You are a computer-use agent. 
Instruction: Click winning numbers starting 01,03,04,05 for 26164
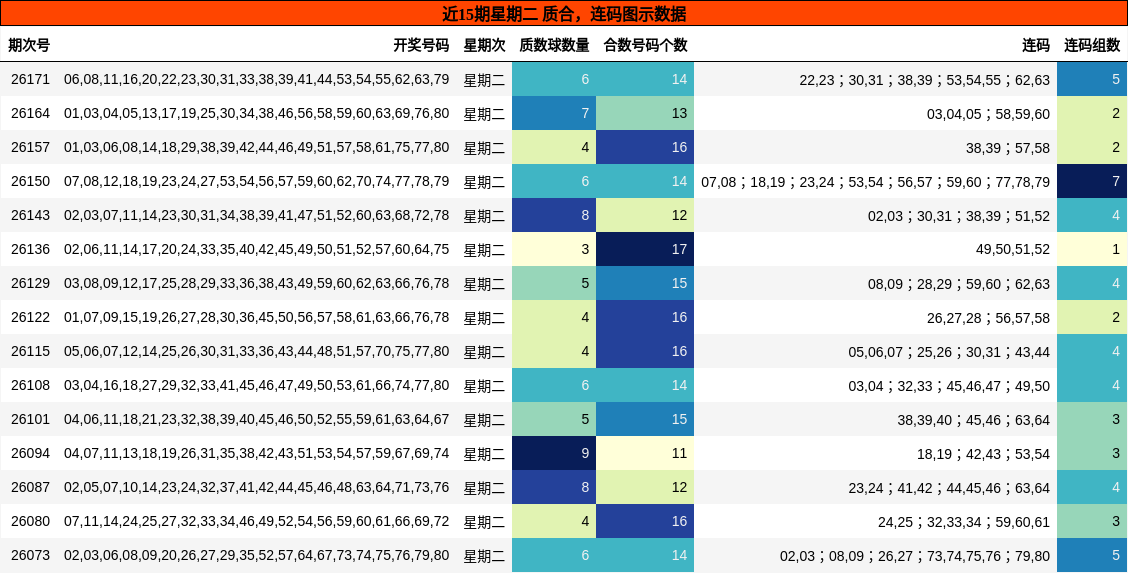(256, 114)
